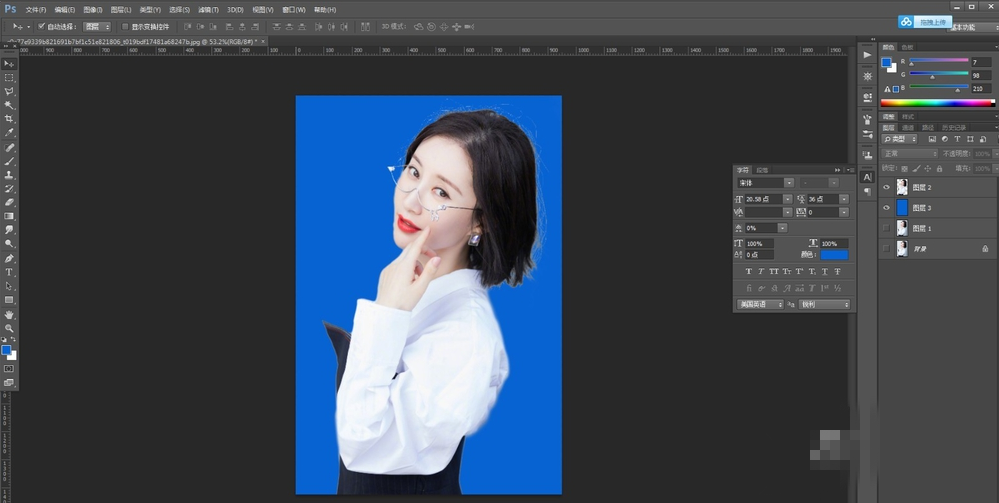
Task: Pick the Hand tool in the toolbox
Action: coord(10,314)
